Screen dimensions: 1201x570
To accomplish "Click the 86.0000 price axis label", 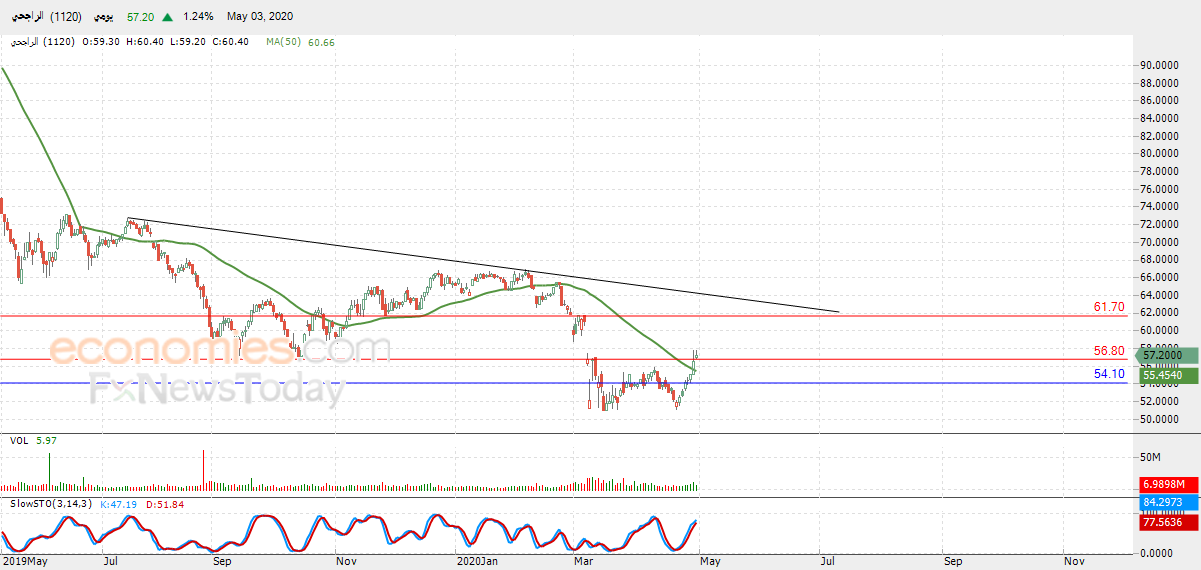I will (x=1160, y=100).
